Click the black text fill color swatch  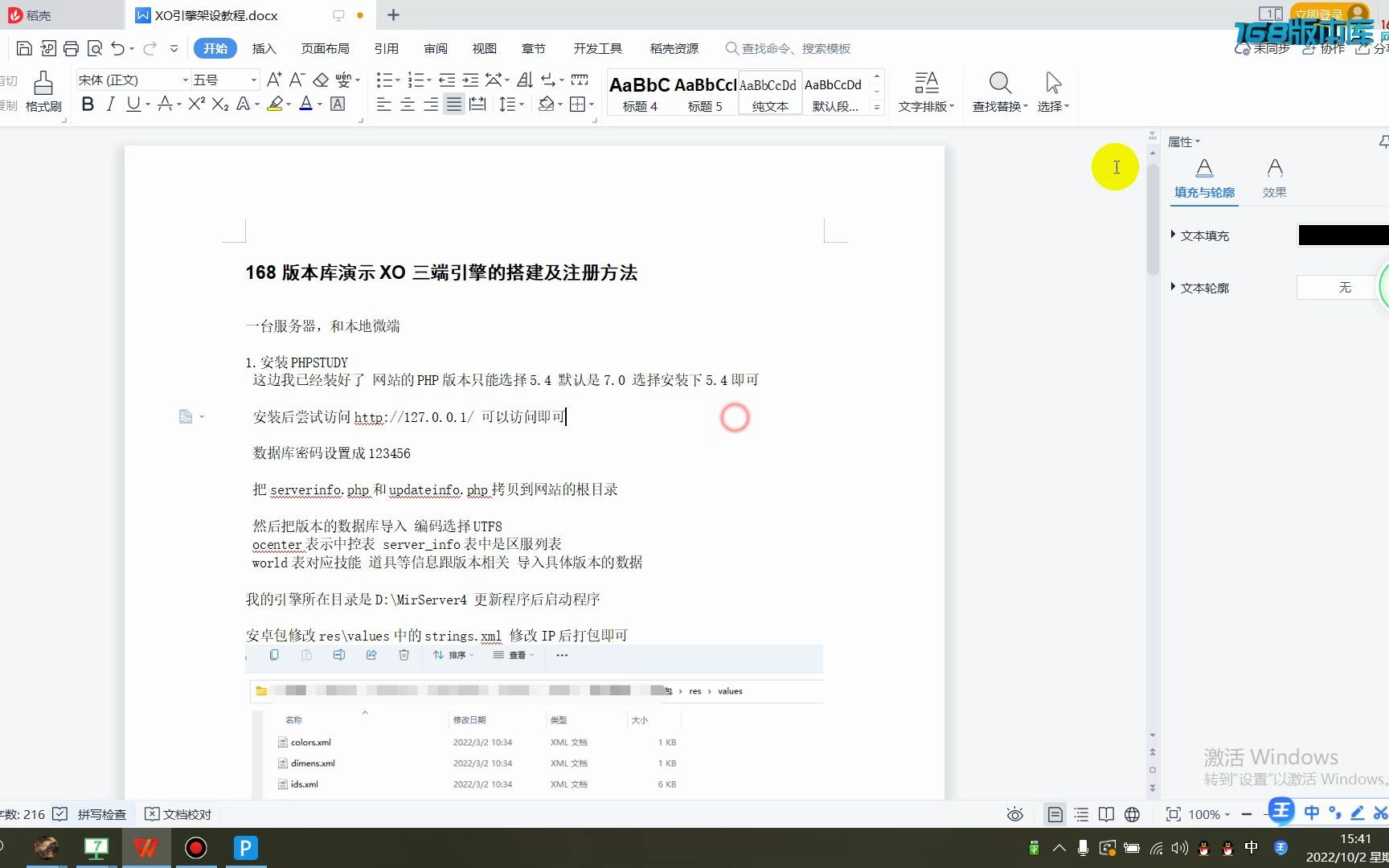1343,235
